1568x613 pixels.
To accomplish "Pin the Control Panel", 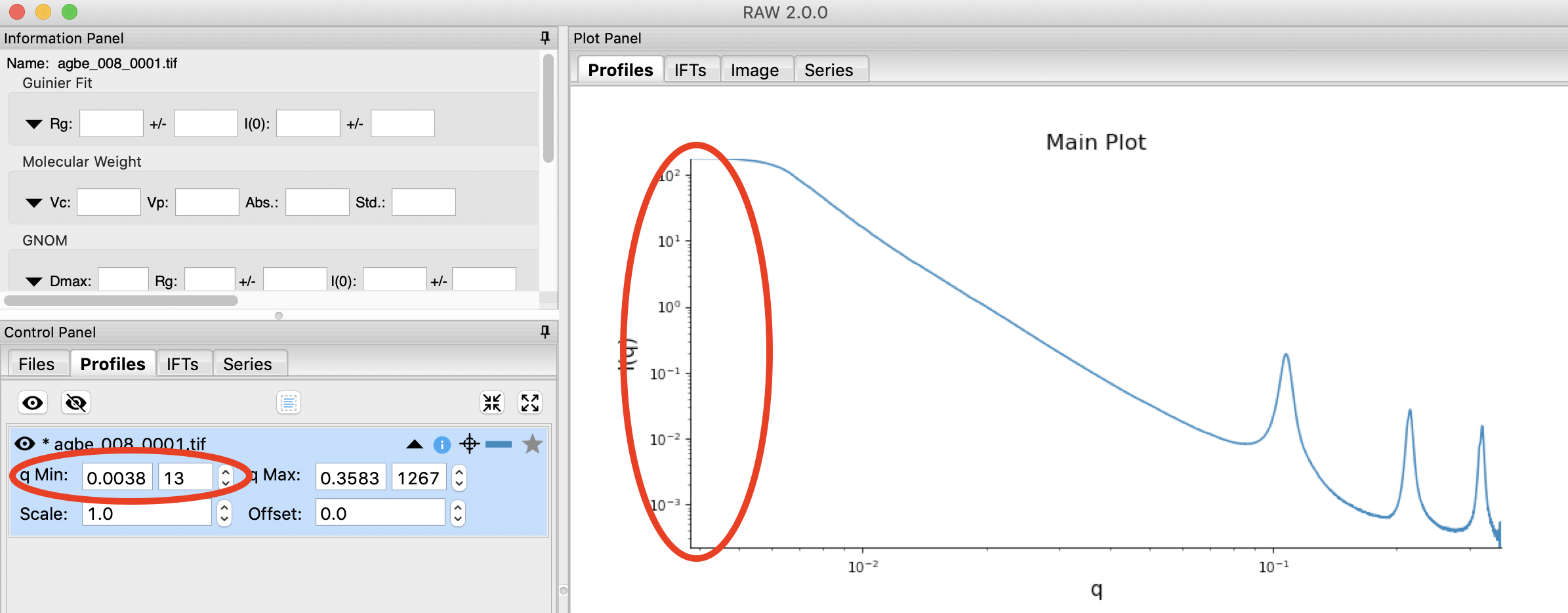I will pyautogui.click(x=545, y=331).
